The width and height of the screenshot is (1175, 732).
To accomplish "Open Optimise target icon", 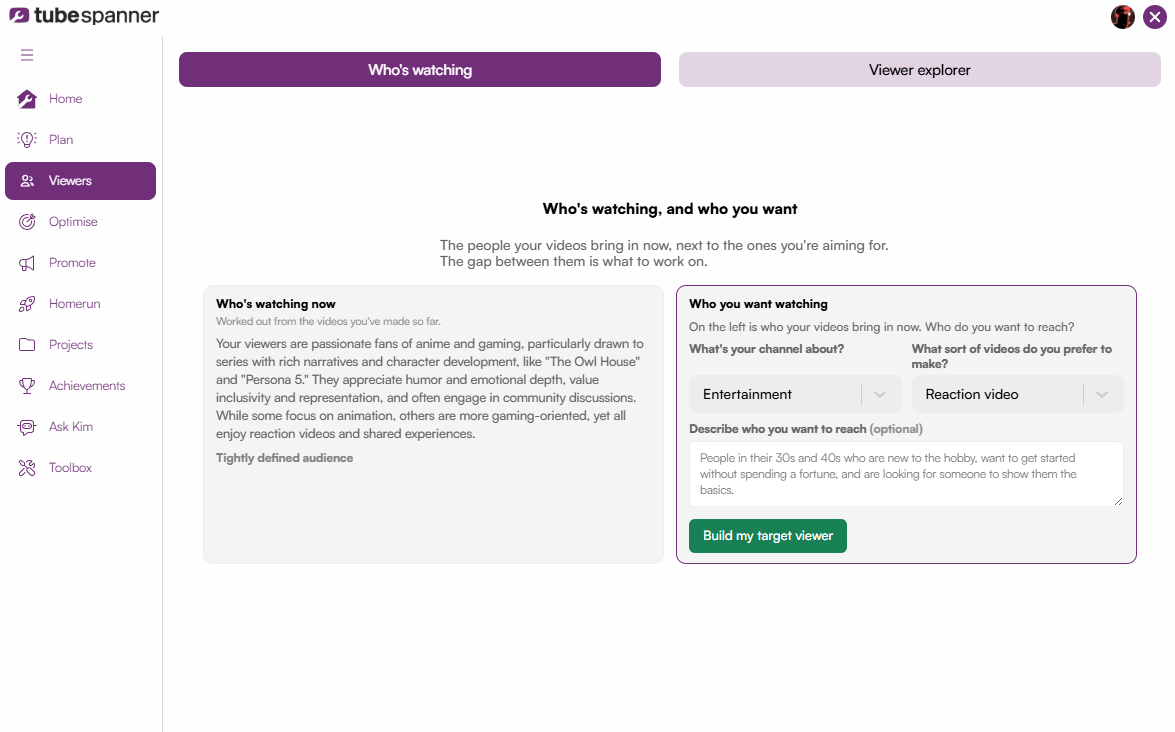I will (x=27, y=222).
